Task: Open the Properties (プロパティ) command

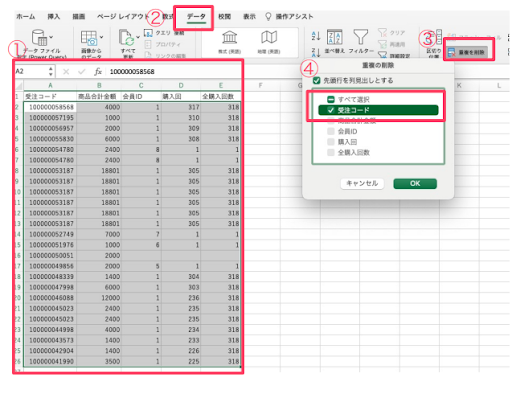Action: click(163, 44)
